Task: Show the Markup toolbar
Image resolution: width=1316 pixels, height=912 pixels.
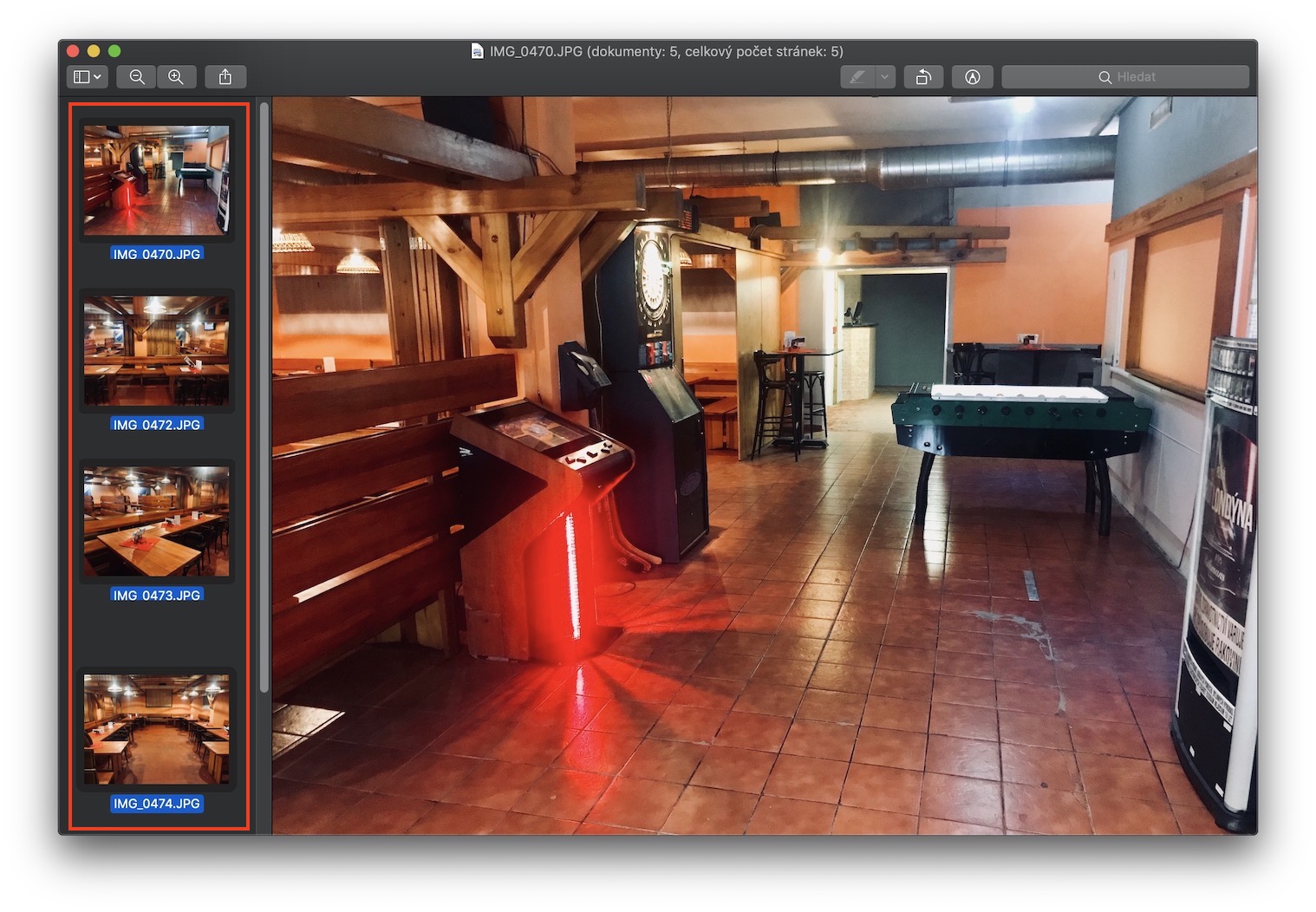Action: click(972, 77)
